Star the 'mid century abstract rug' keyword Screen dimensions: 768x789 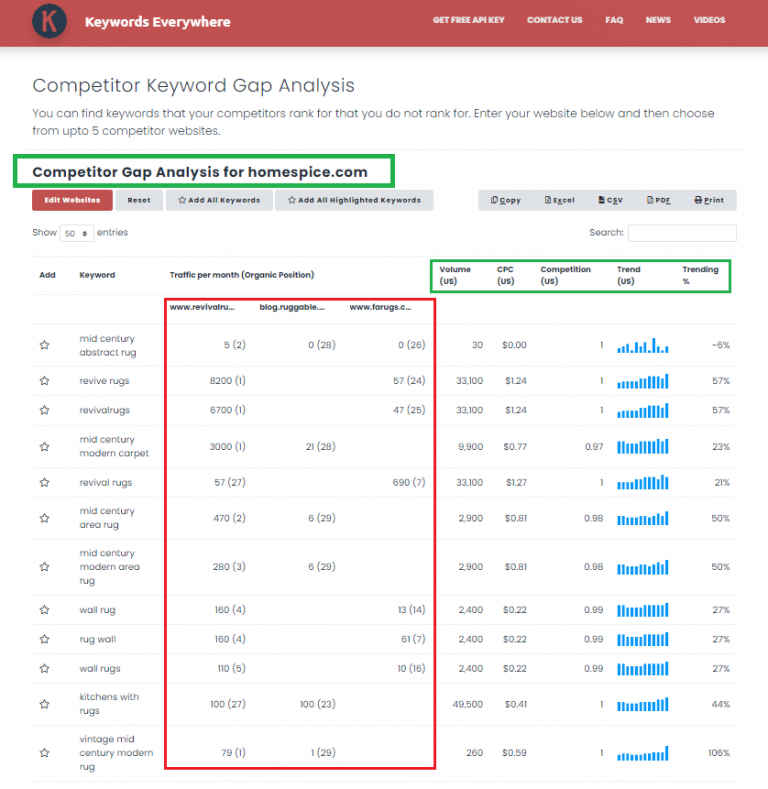(x=45, y=345)
